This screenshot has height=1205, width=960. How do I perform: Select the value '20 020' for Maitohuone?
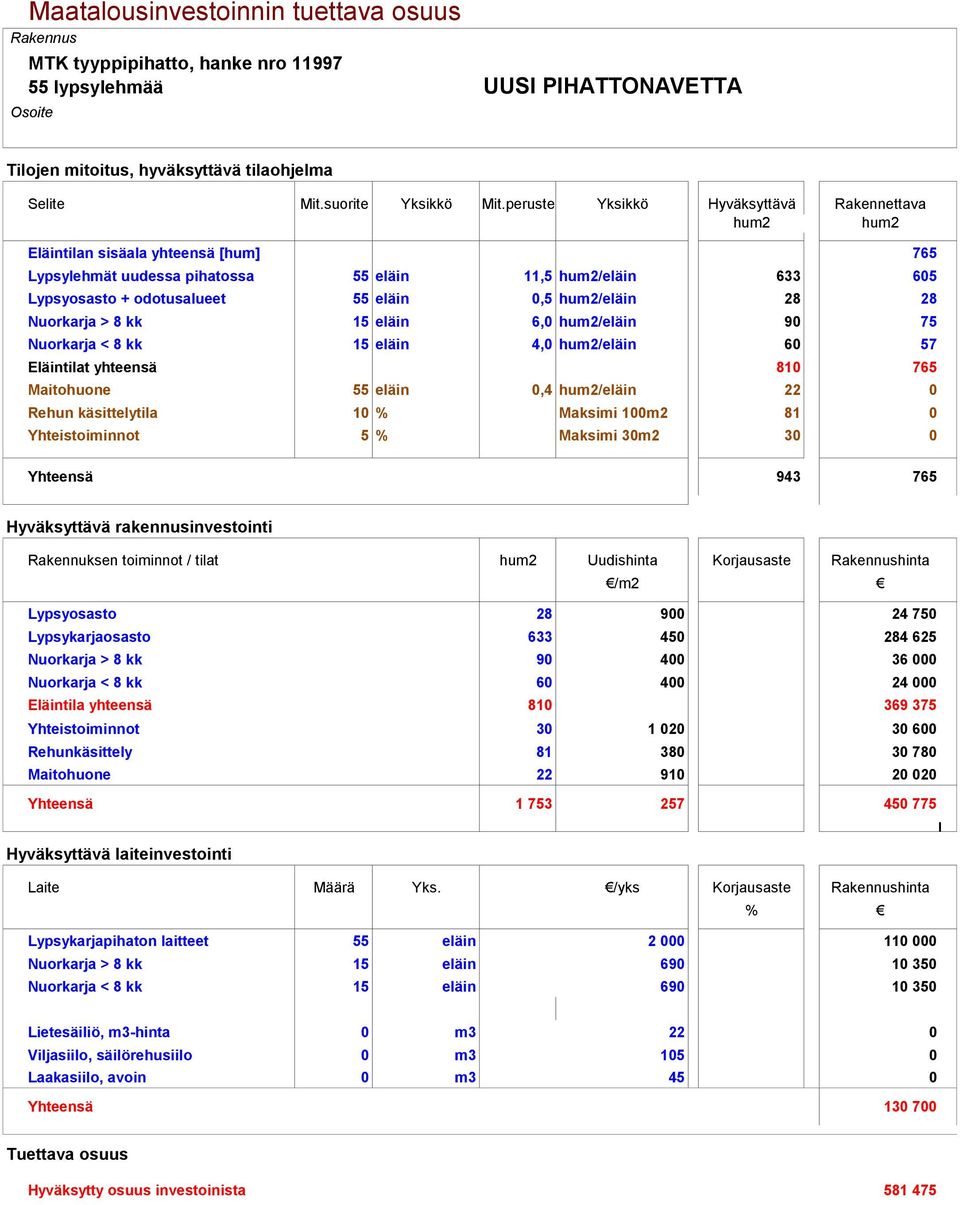coord(915,775)
